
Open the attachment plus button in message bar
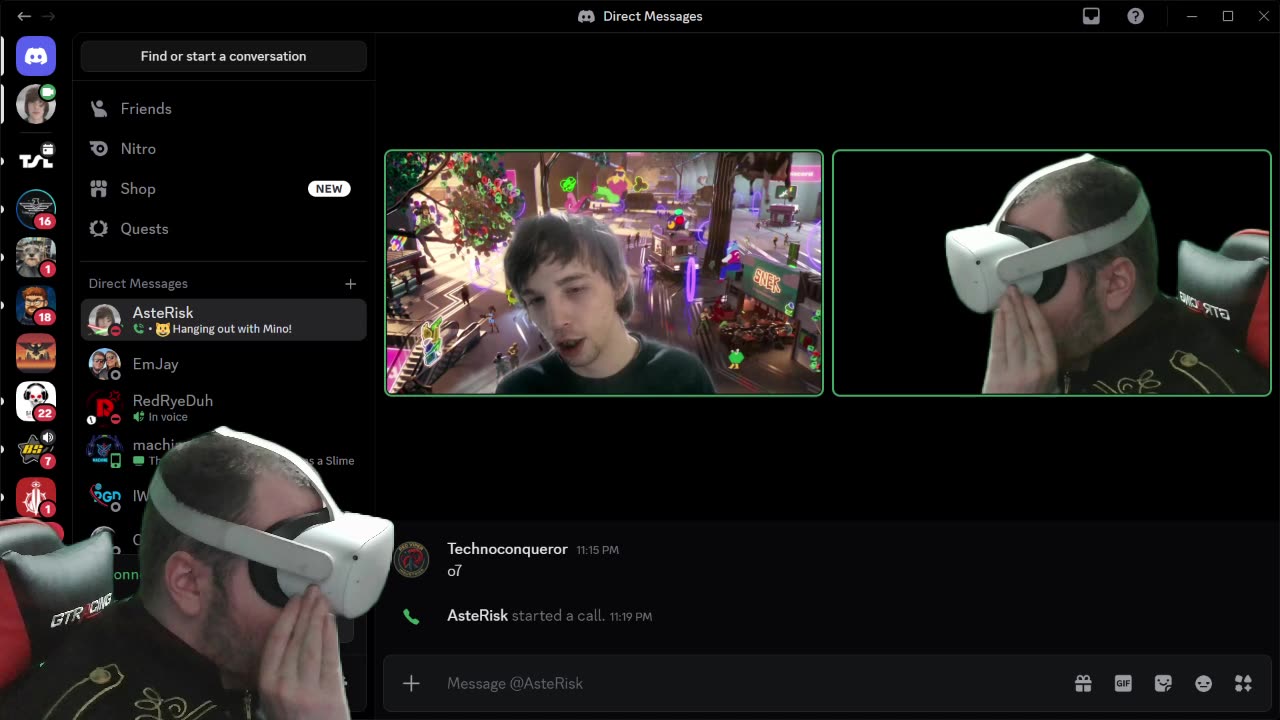click(411, 683)
